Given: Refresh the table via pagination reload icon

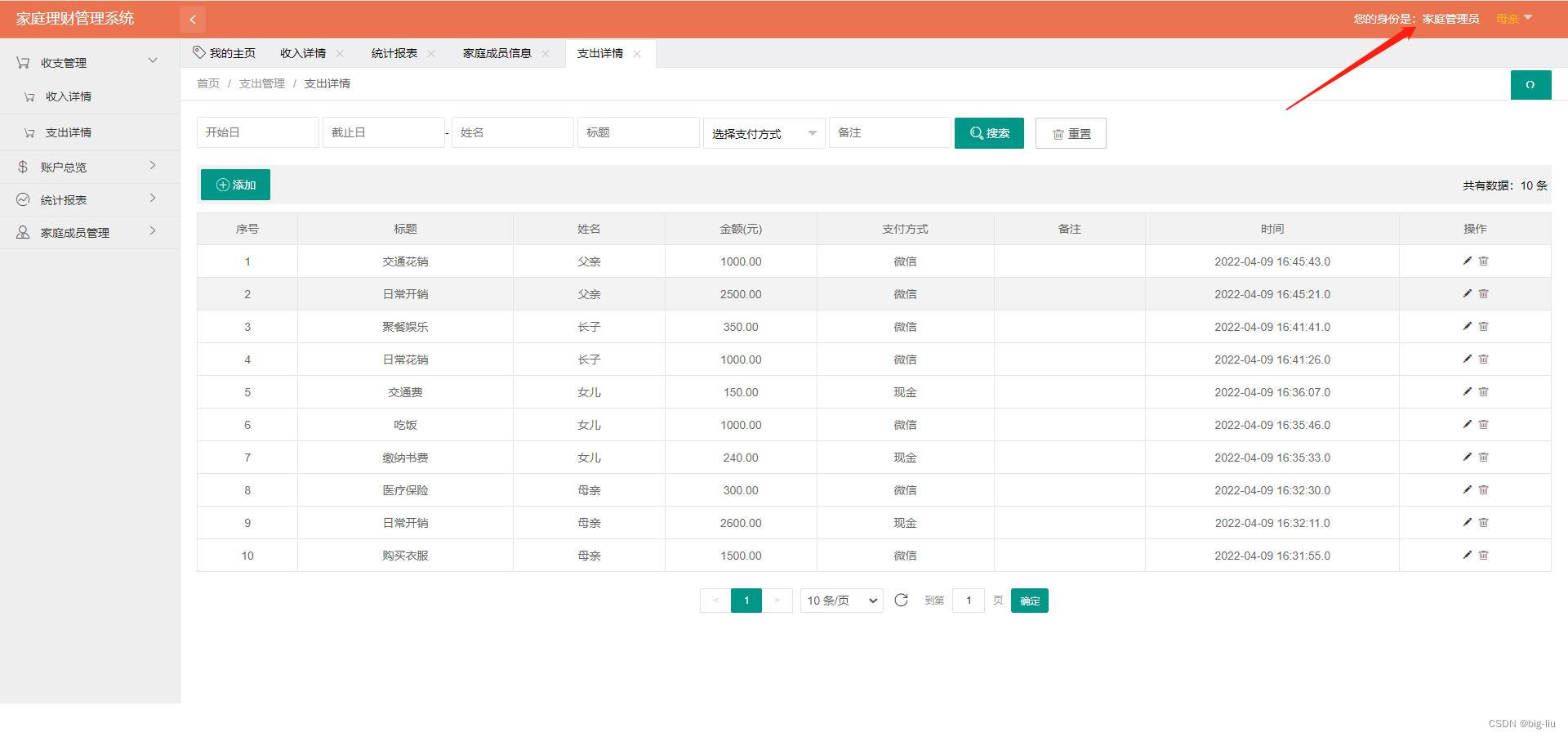Looking at the screenshot, I should pos(902,600).
